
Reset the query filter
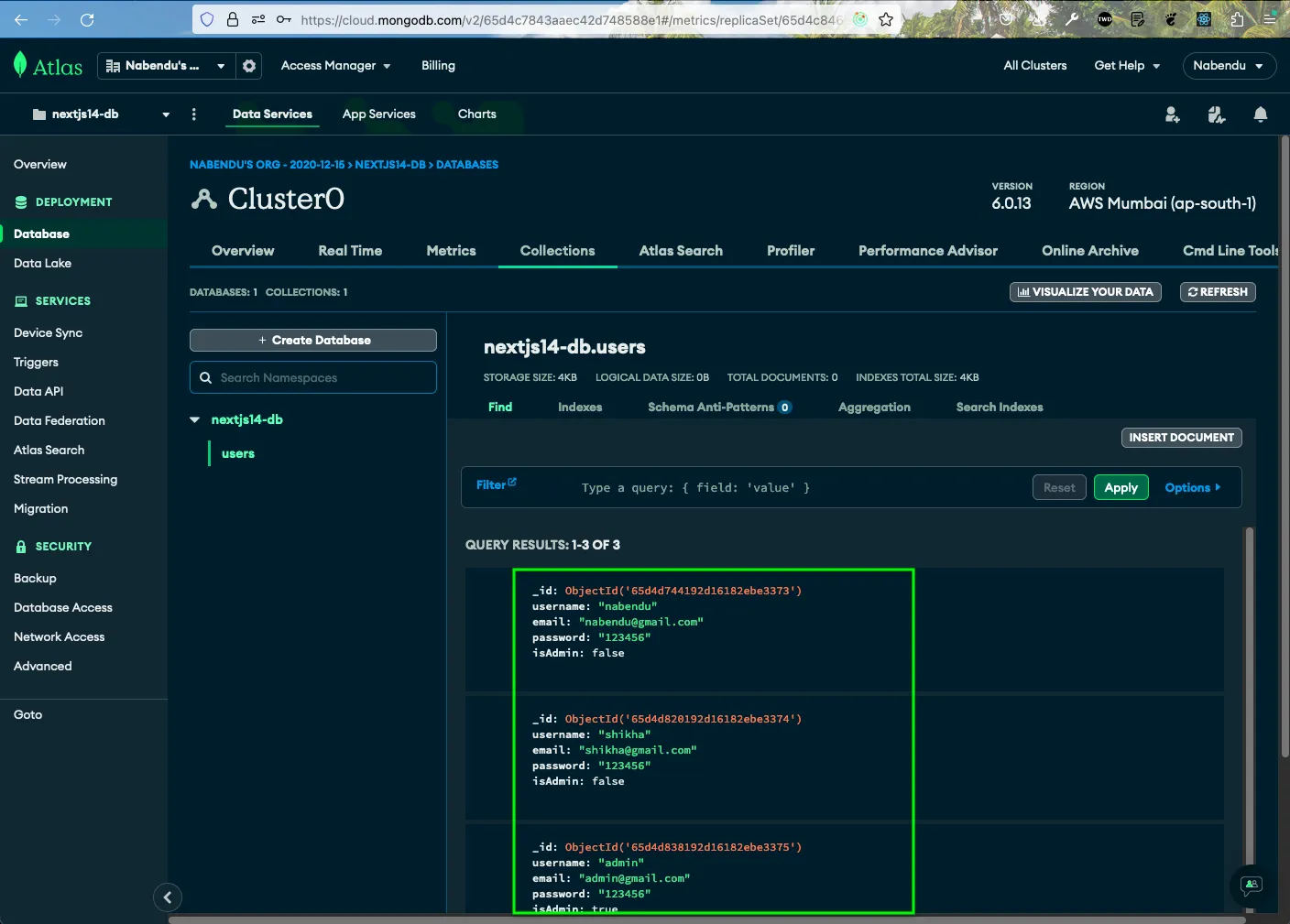pos(1059,488)
